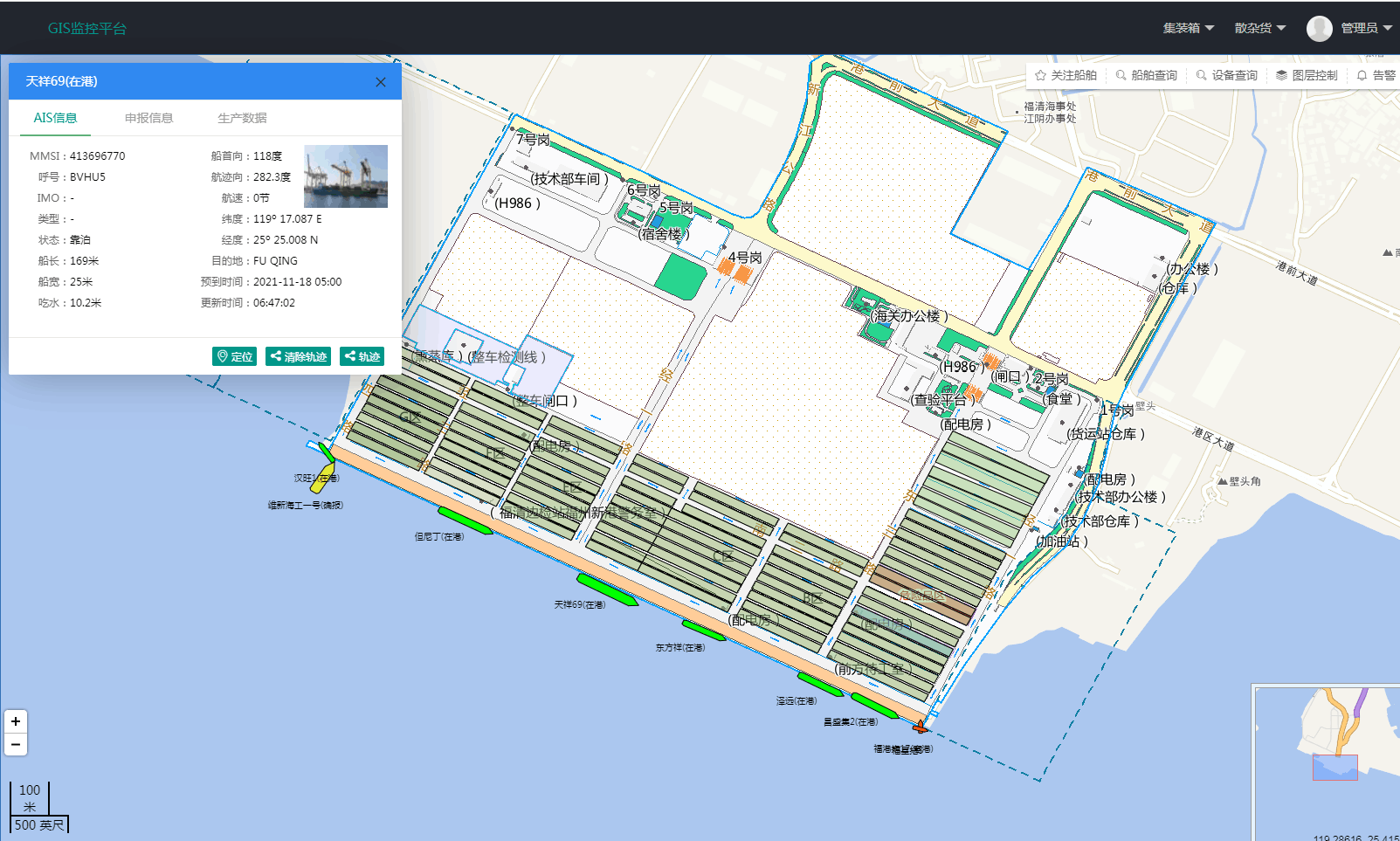
Task: Open 图层控制 layer control tool
Action: pyautogui.click(x=1307, y=75)
